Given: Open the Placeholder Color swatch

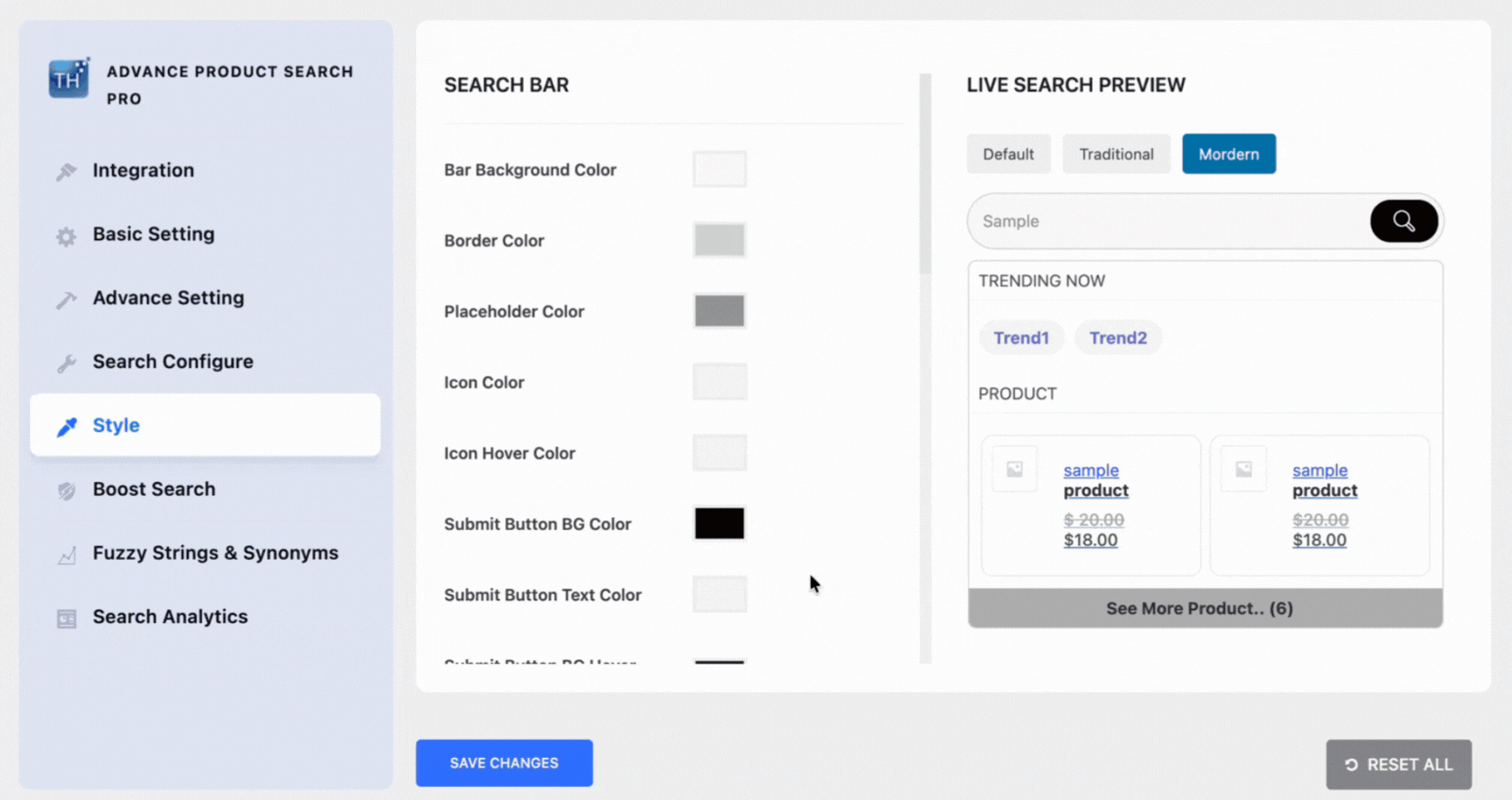Looking at the screenshot, I should point(719,311).
